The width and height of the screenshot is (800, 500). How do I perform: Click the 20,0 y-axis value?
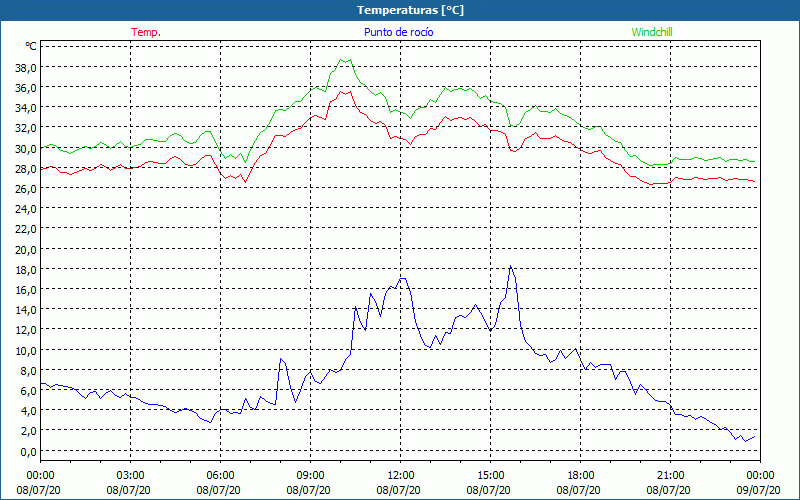click(26, 249)
